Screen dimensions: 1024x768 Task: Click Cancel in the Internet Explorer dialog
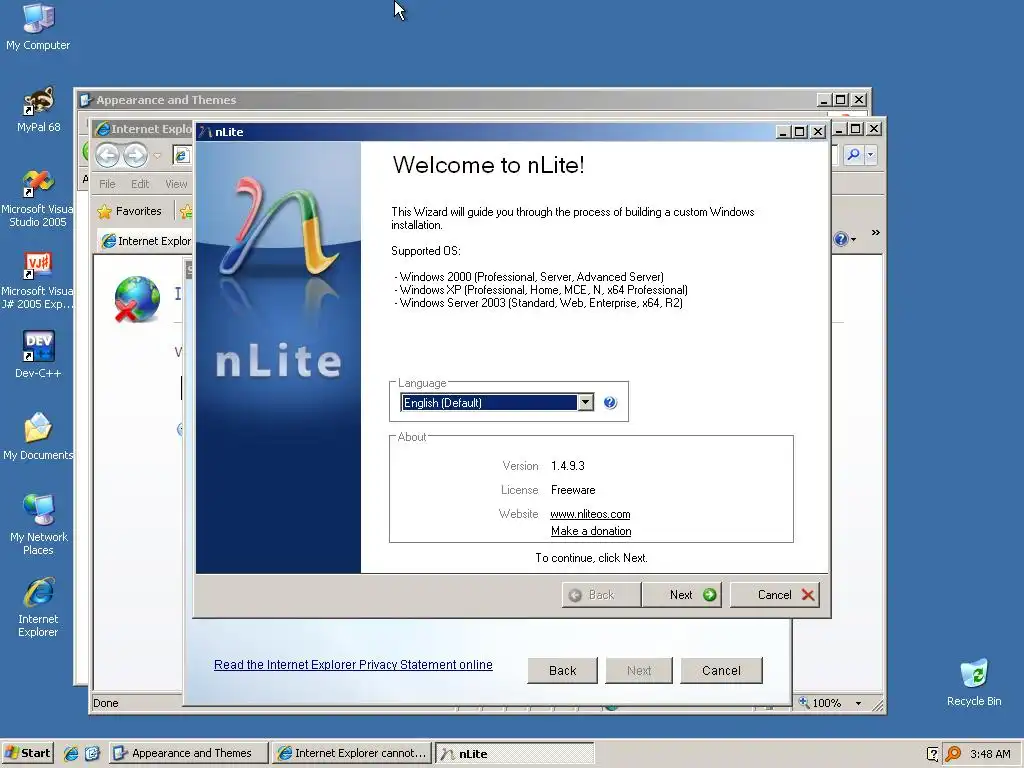[721, 671]
